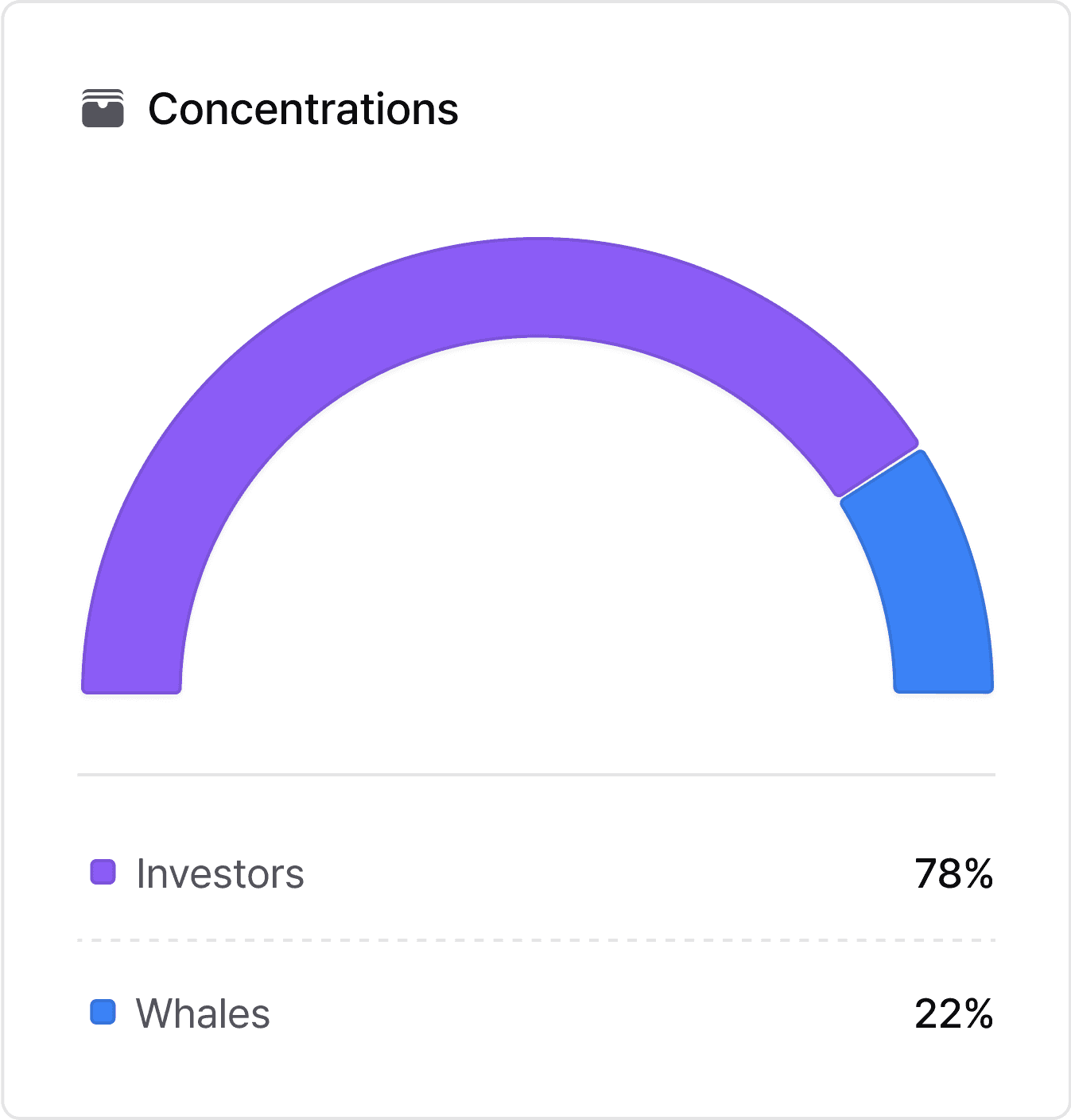Click the thin gap between purple and blue arcs
This screenshot has height=1120, width=1071.
880,473
